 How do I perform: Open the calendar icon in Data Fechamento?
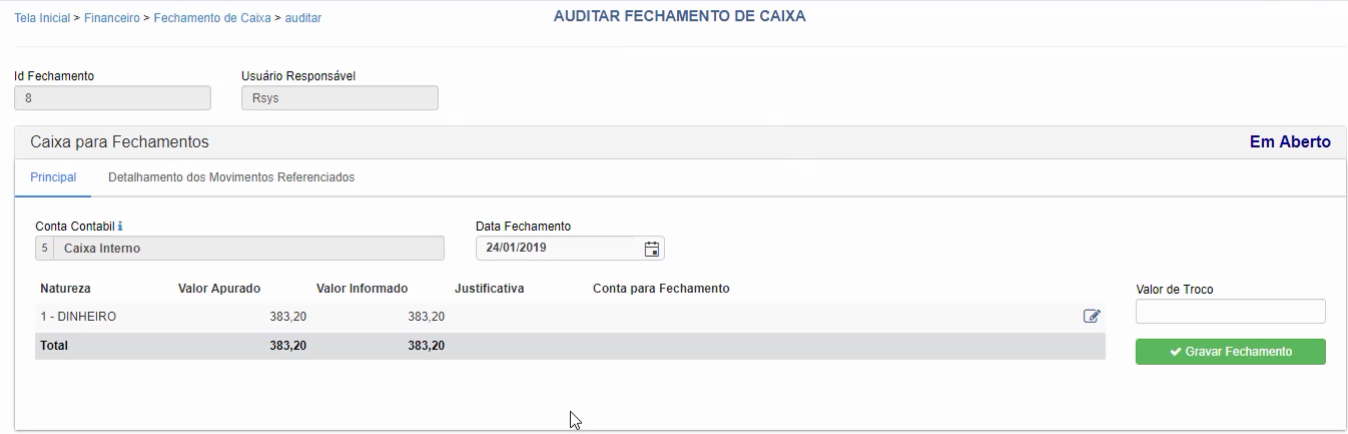click(x=651, y=248)
